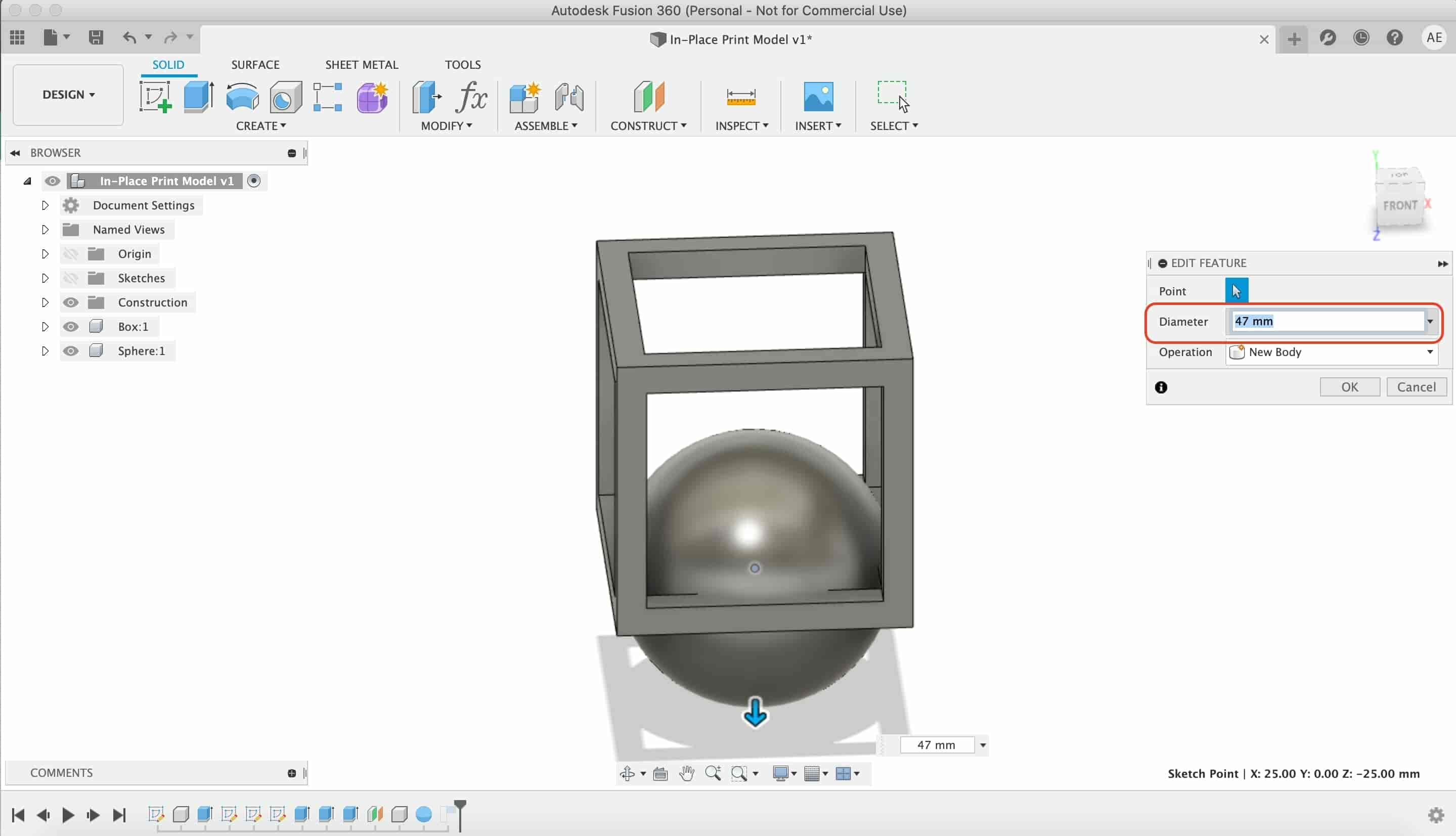Click the midplane feature in timeline

(375, 814)
